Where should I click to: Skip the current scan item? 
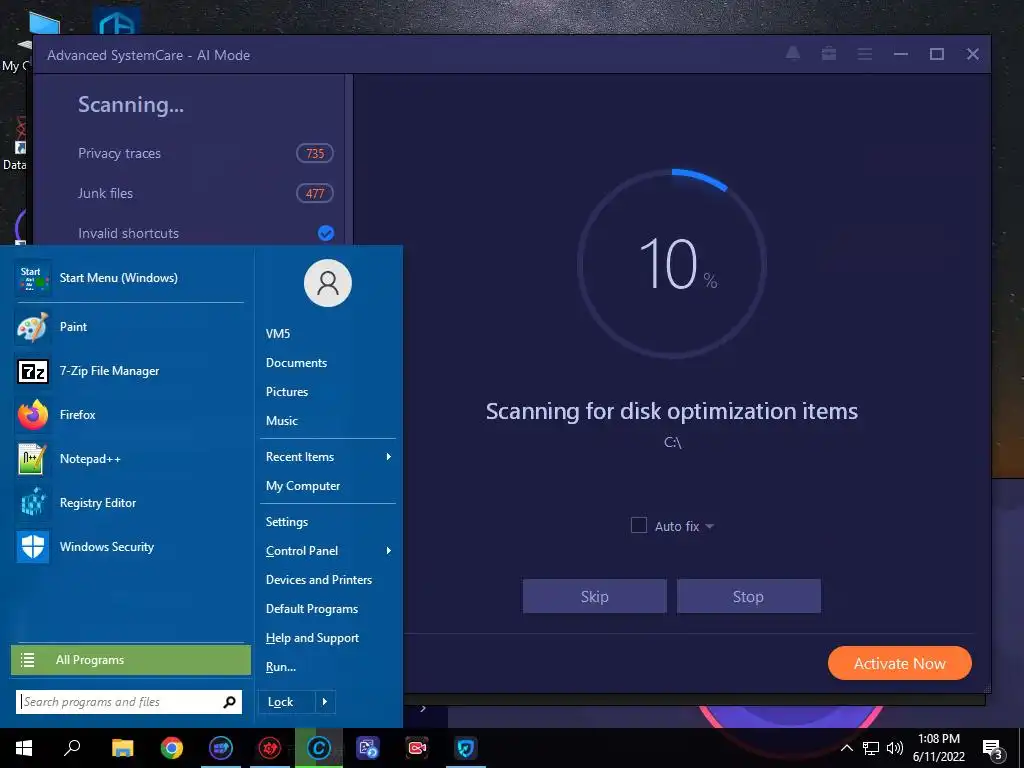pyautogui.click(x=594, y=596)
